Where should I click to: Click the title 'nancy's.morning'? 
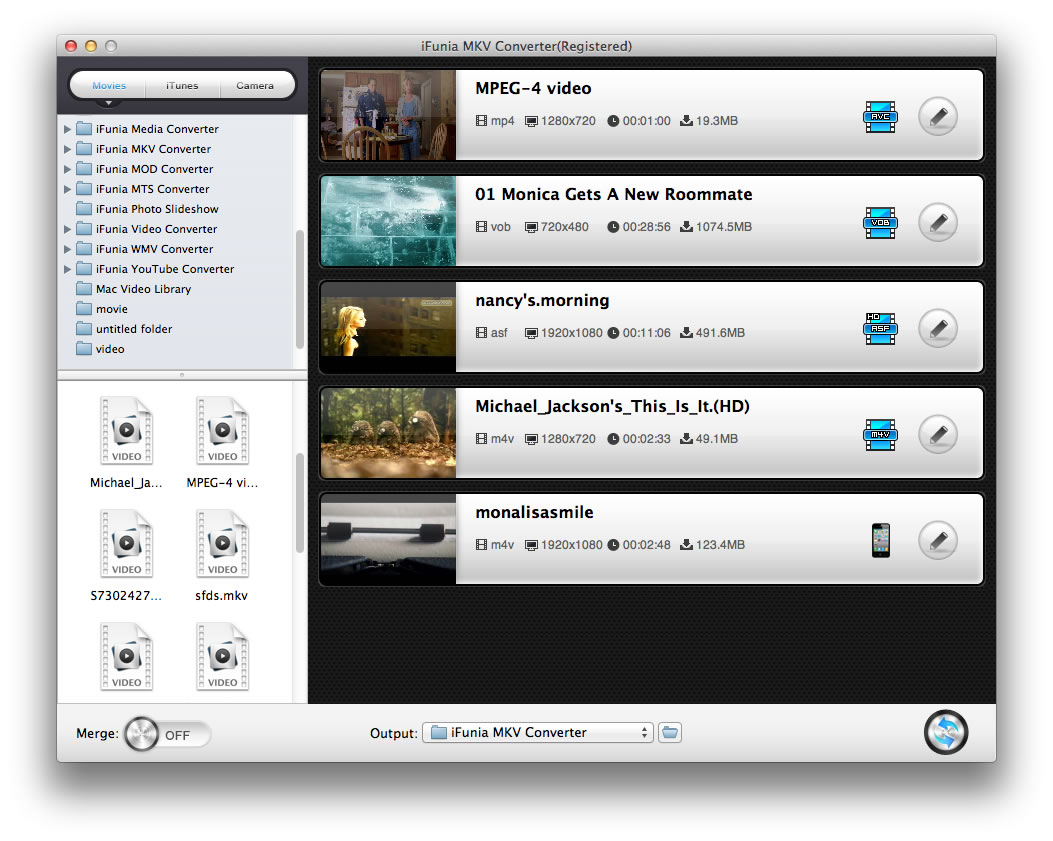point(542,300)
